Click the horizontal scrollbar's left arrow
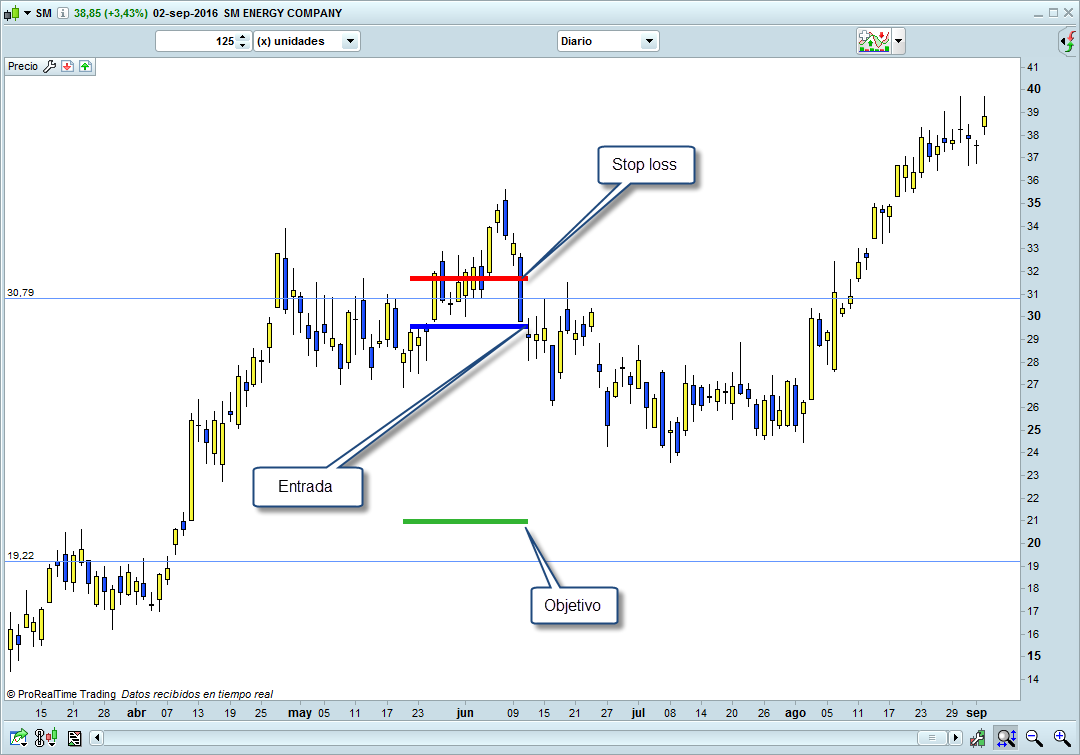 tap(96, 738)
